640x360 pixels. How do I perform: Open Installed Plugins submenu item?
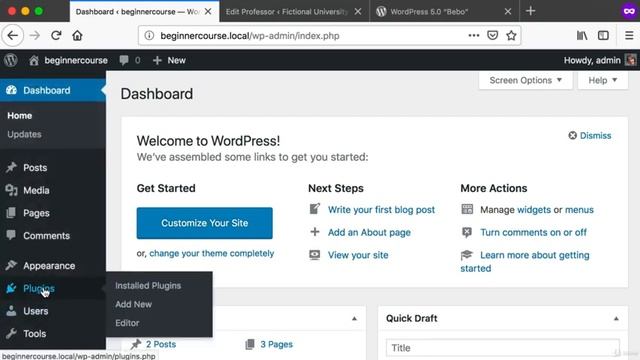tap(148, 286)
